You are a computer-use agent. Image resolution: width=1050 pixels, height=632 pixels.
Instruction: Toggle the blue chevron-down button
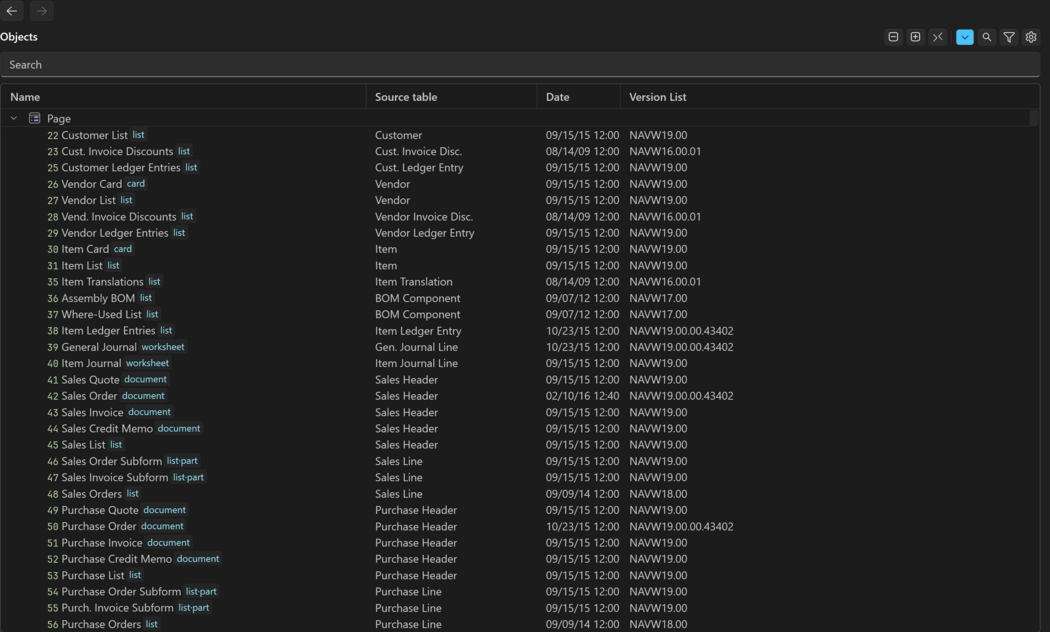(x=964, y=37)
